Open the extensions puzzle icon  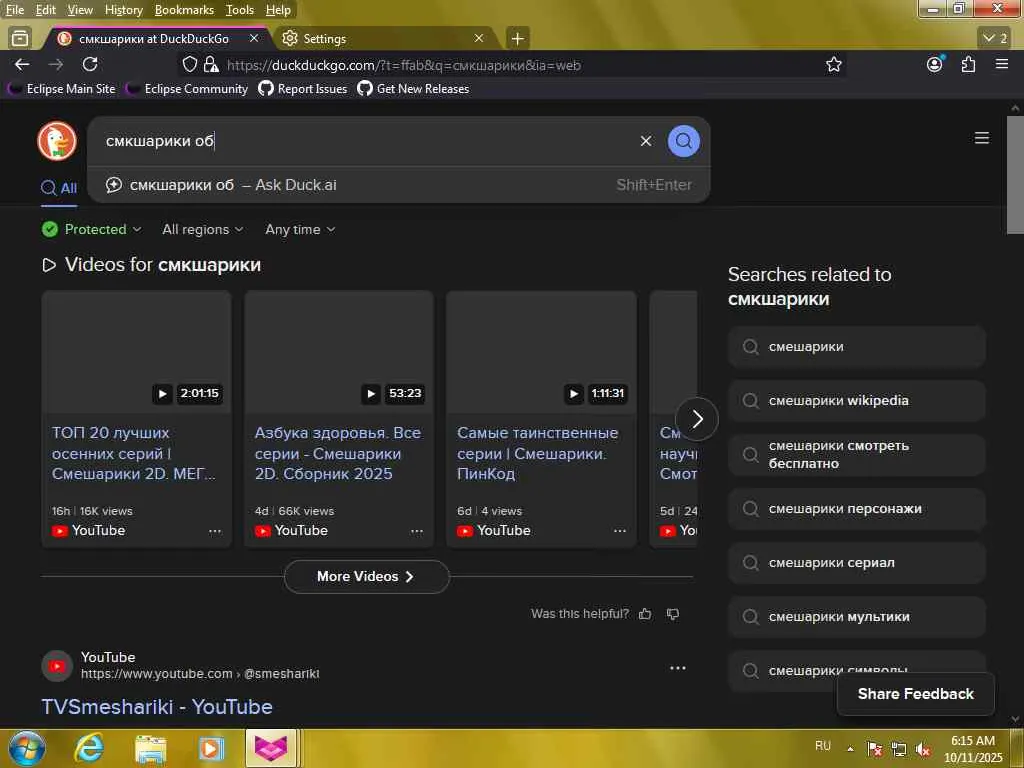coord(968,64)
